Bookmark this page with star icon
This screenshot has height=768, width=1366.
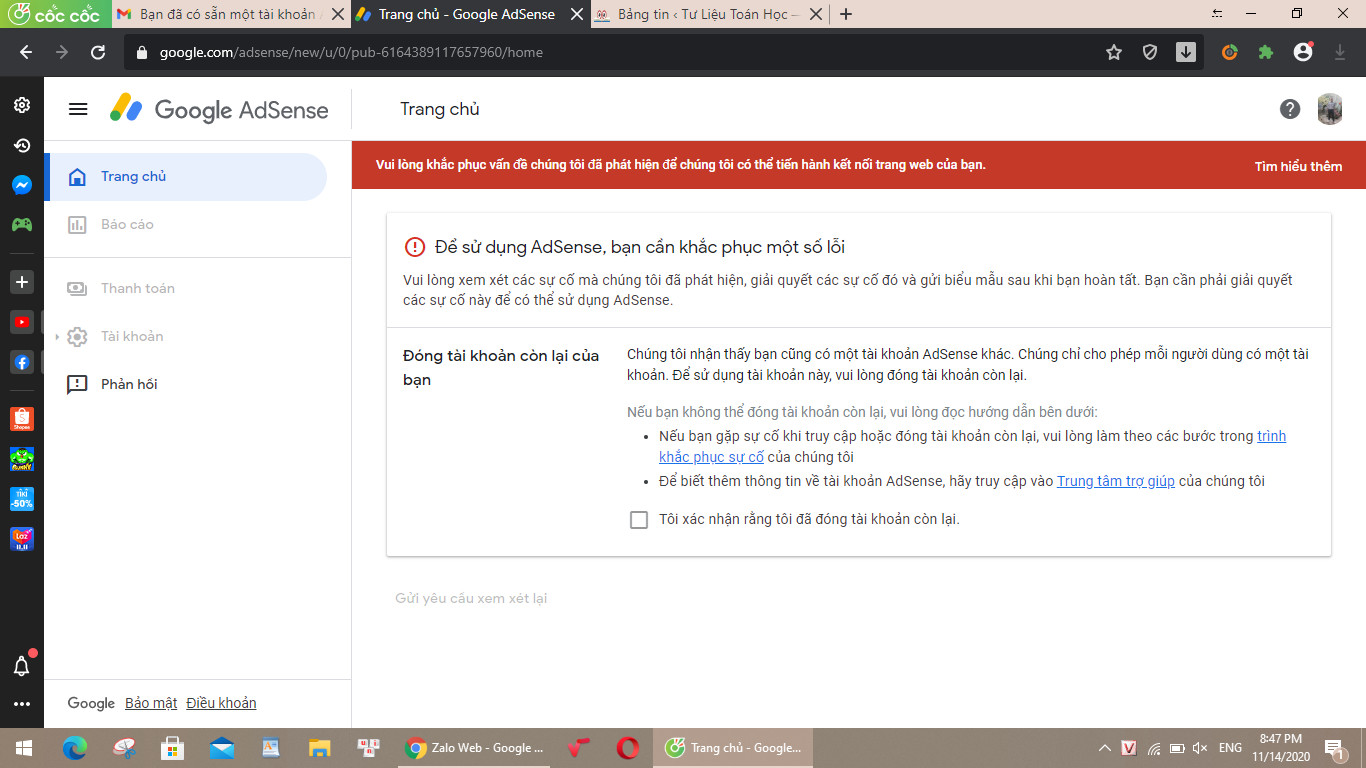pos(1114,53)
